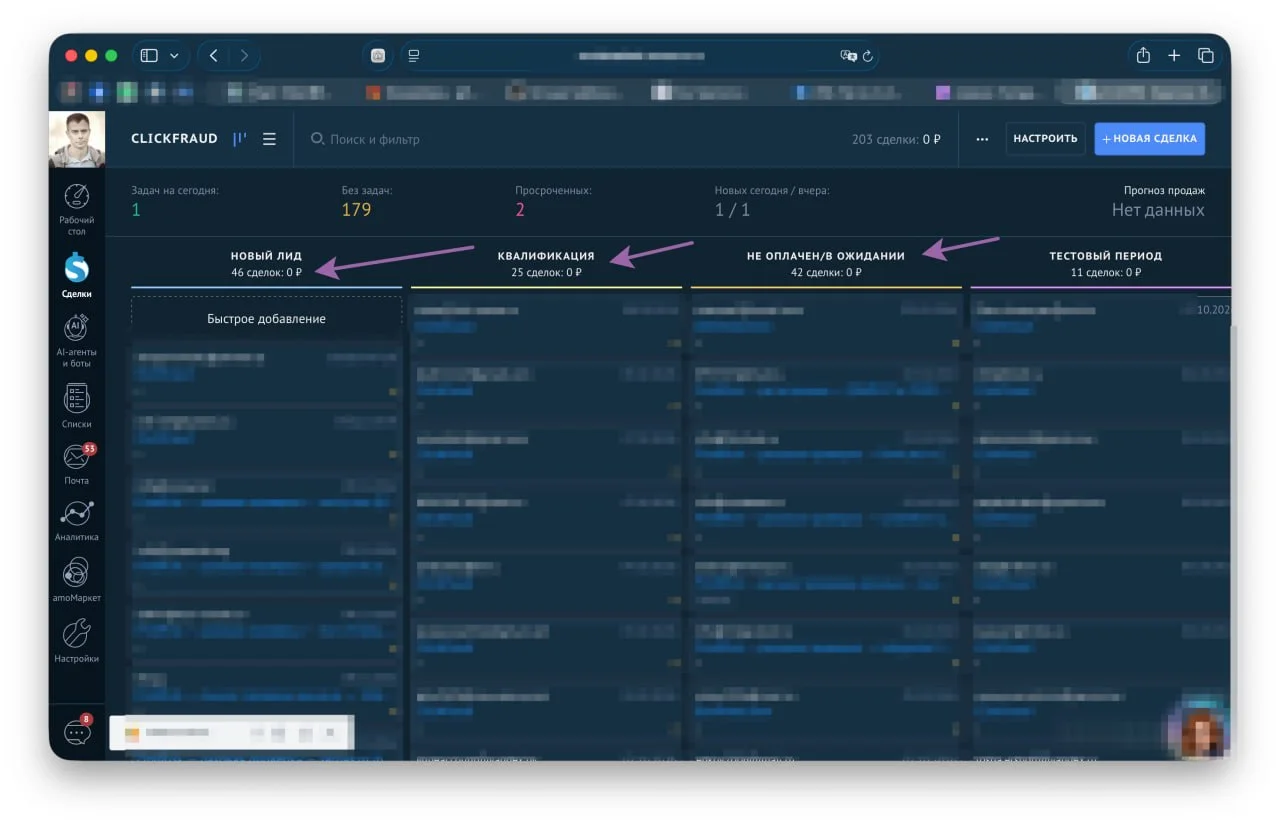
Task: Open a new Safari tab with plus
Action: (1175, 56)
